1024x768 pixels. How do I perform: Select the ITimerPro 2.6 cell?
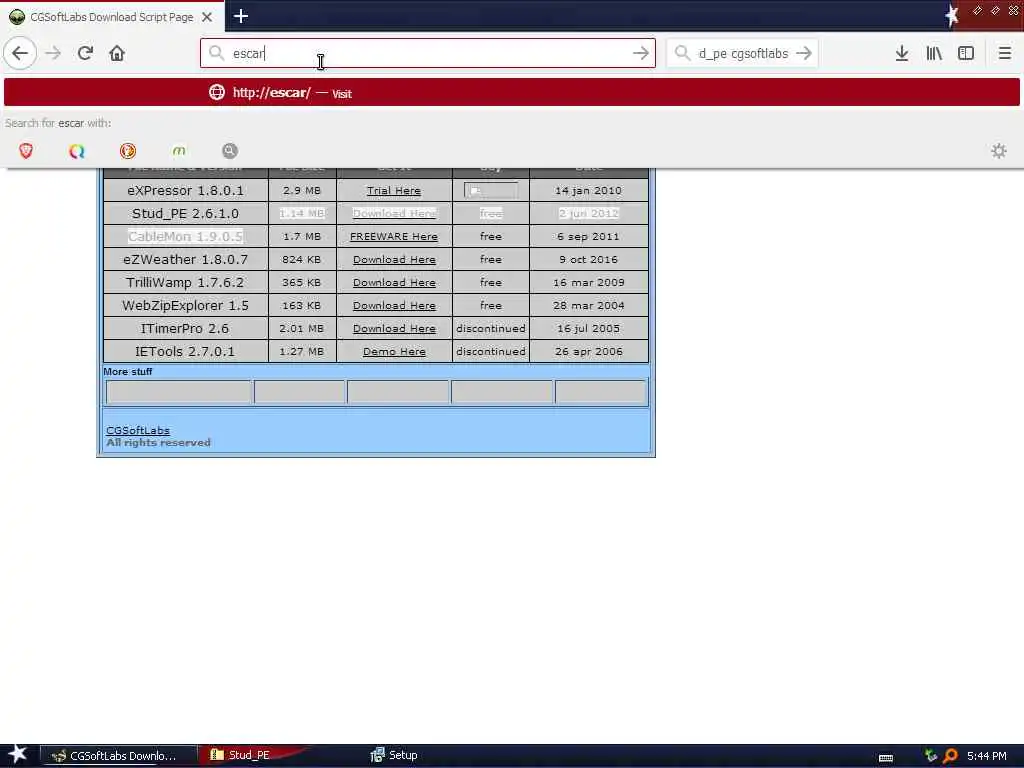click(x=185, y=328)
